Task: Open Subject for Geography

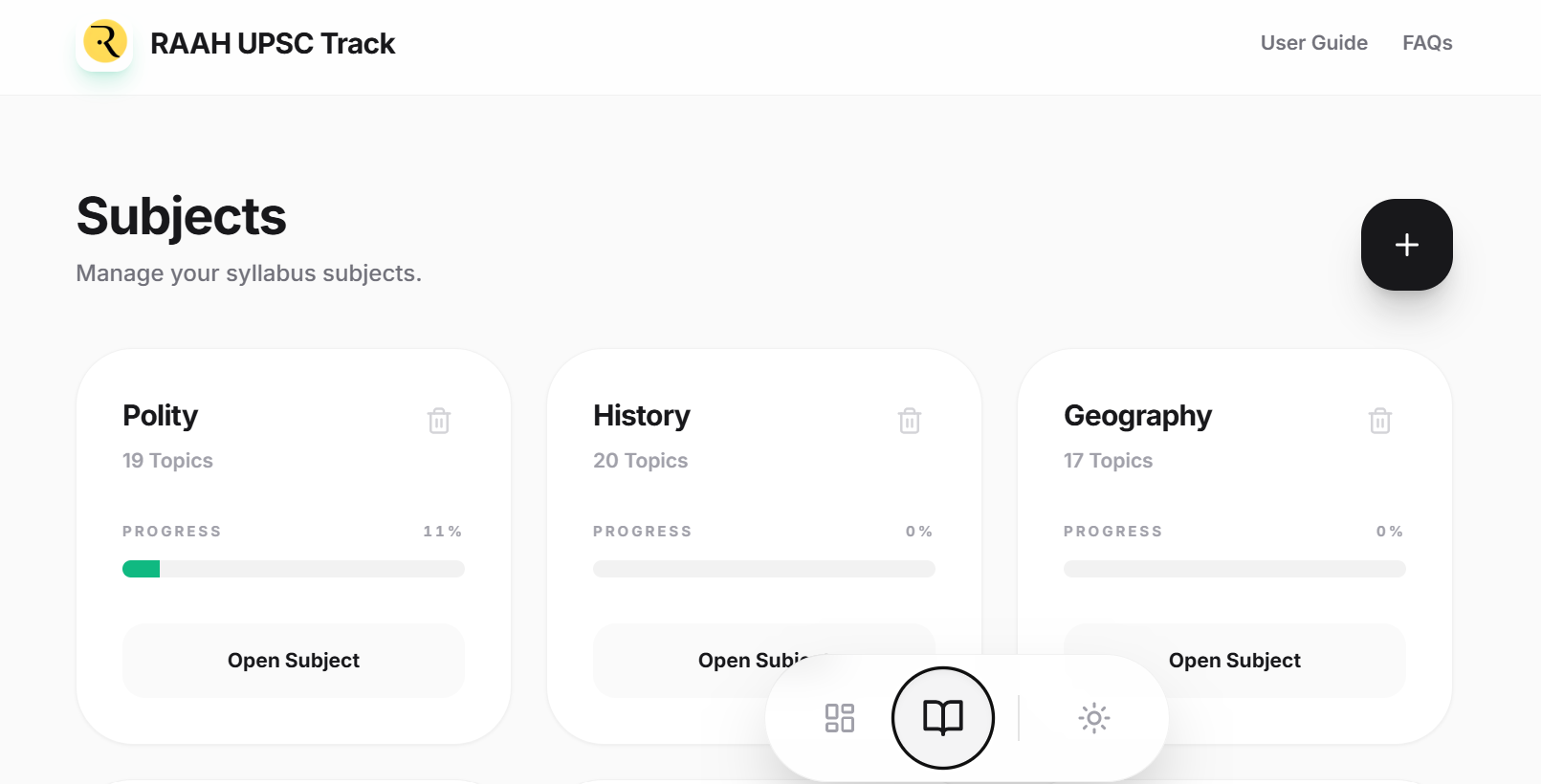Action: point(1234,661)
